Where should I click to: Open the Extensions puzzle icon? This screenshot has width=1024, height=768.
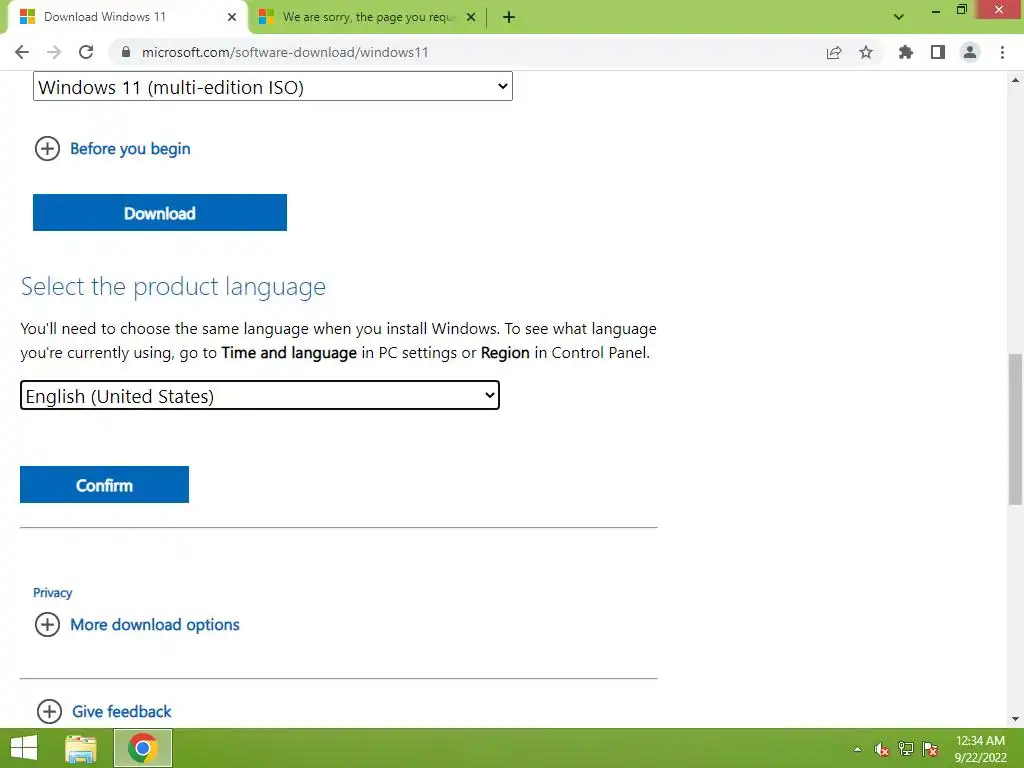(906, 52)
